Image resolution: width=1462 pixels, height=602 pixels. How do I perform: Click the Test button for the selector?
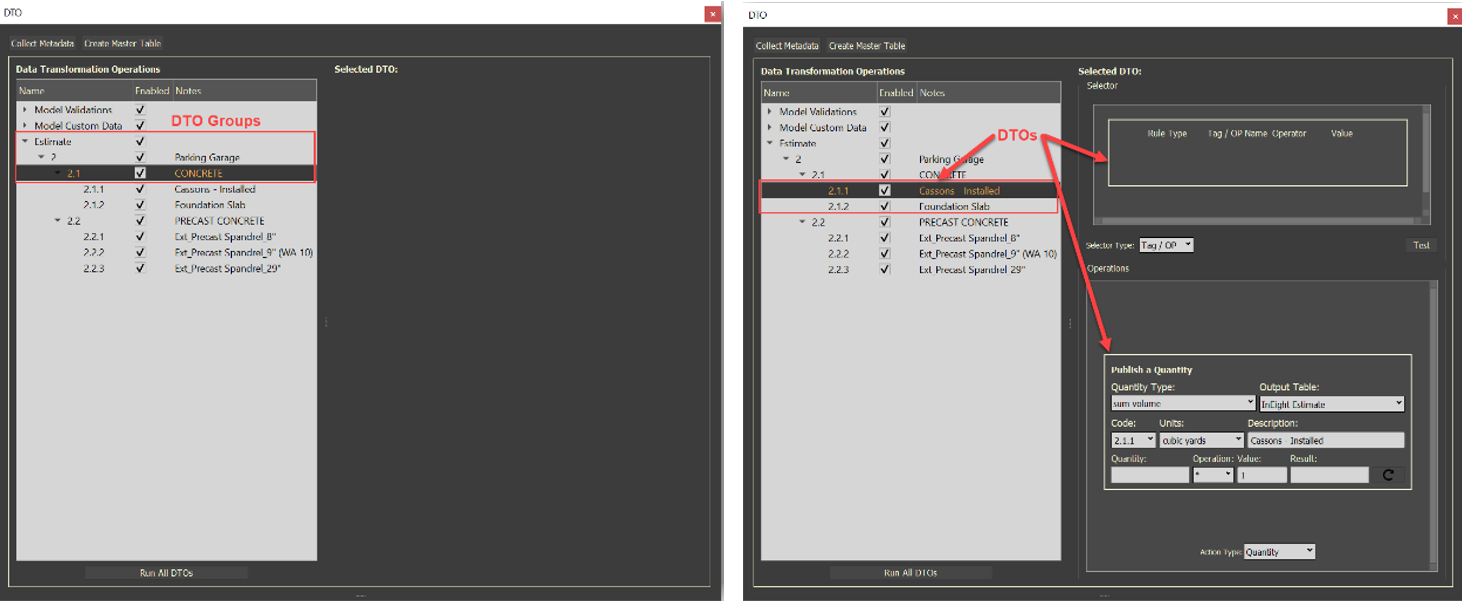click(1421, 245)
